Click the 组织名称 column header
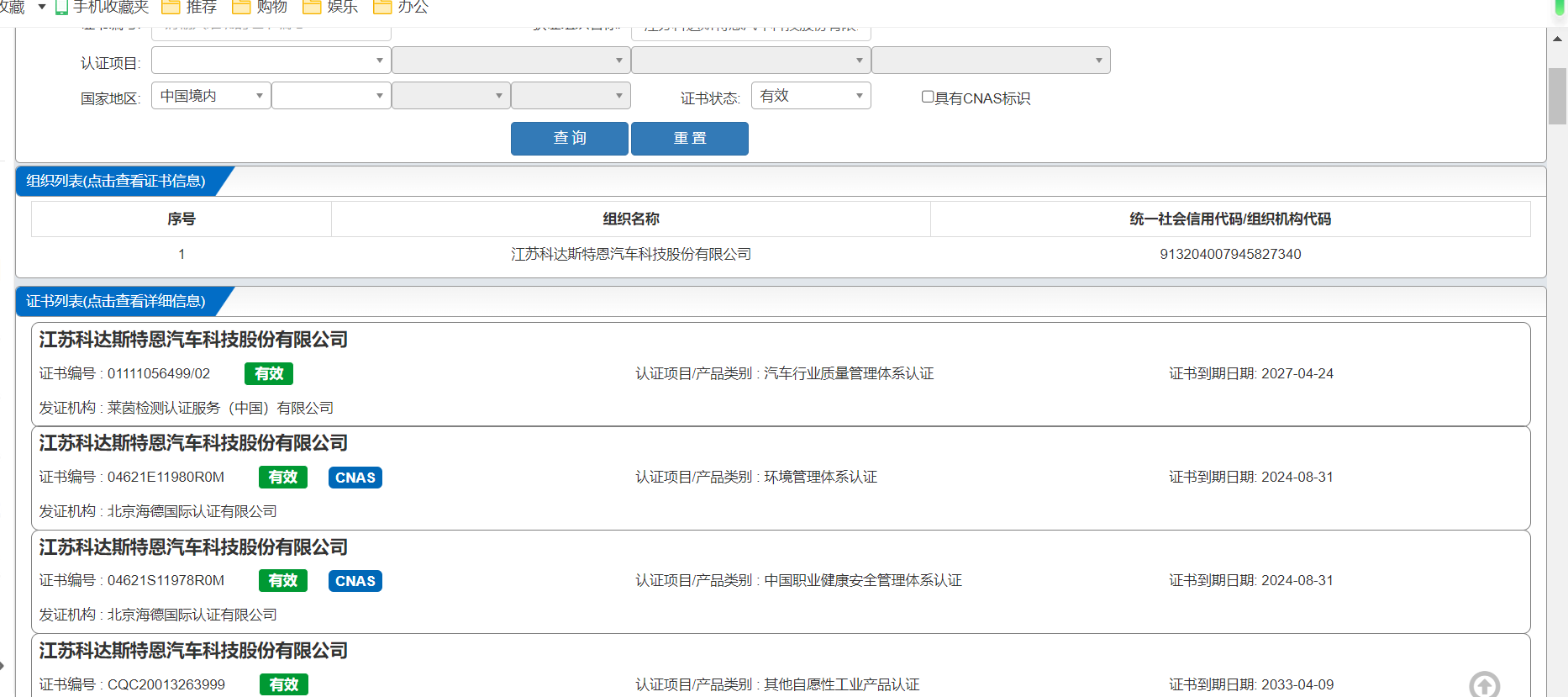This screenshot has width=1568, height=697. (x=631, y=219)
